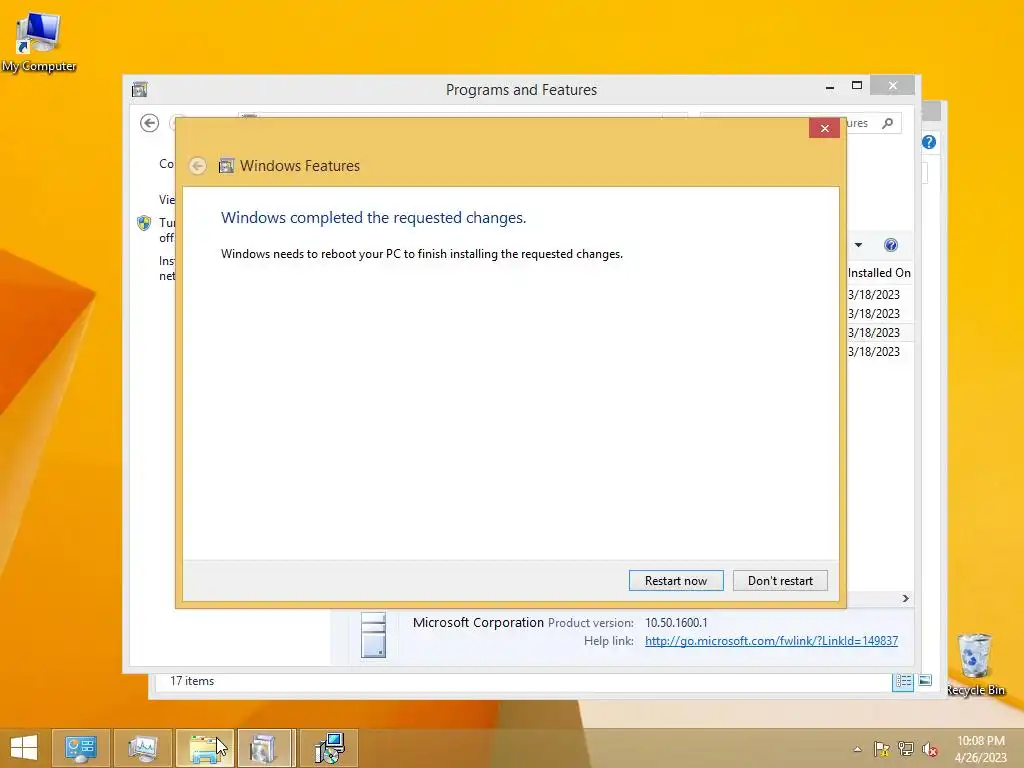The height and width of the screenshot is (768, 1024).
Task: Close the Windows Features dialog
Action: click(x=824, y=128)
